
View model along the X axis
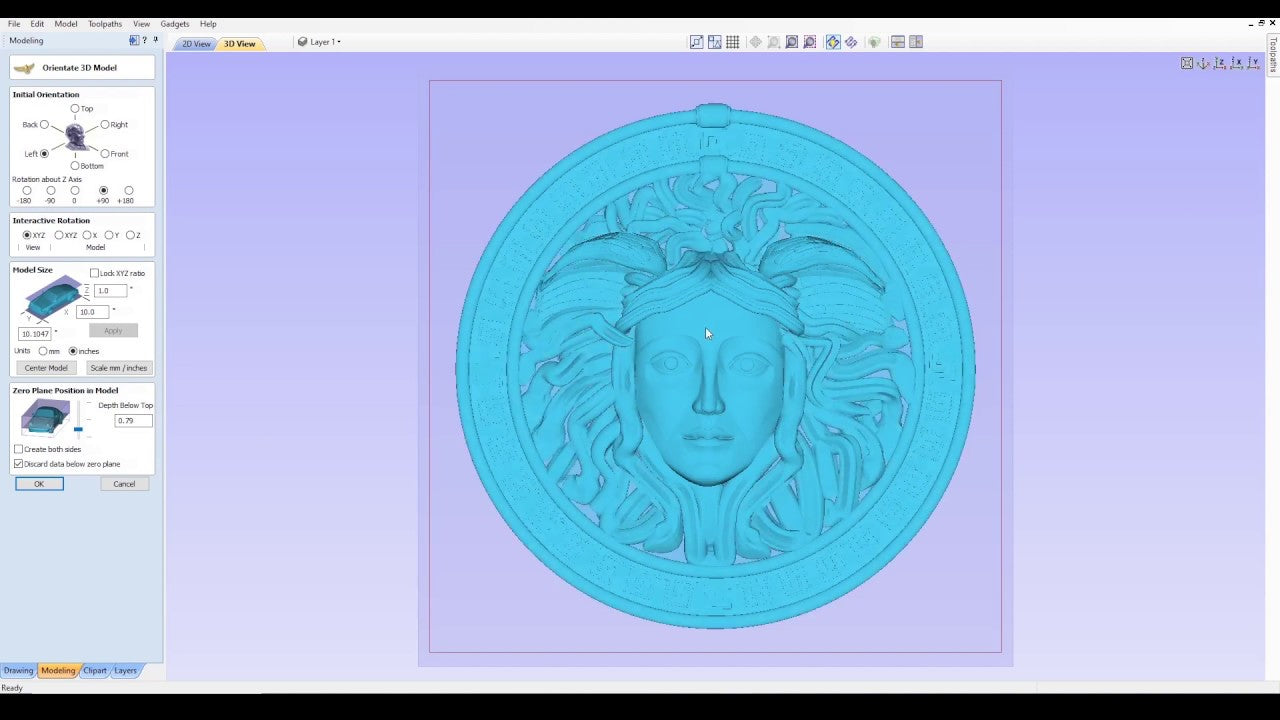(1238, 64)
